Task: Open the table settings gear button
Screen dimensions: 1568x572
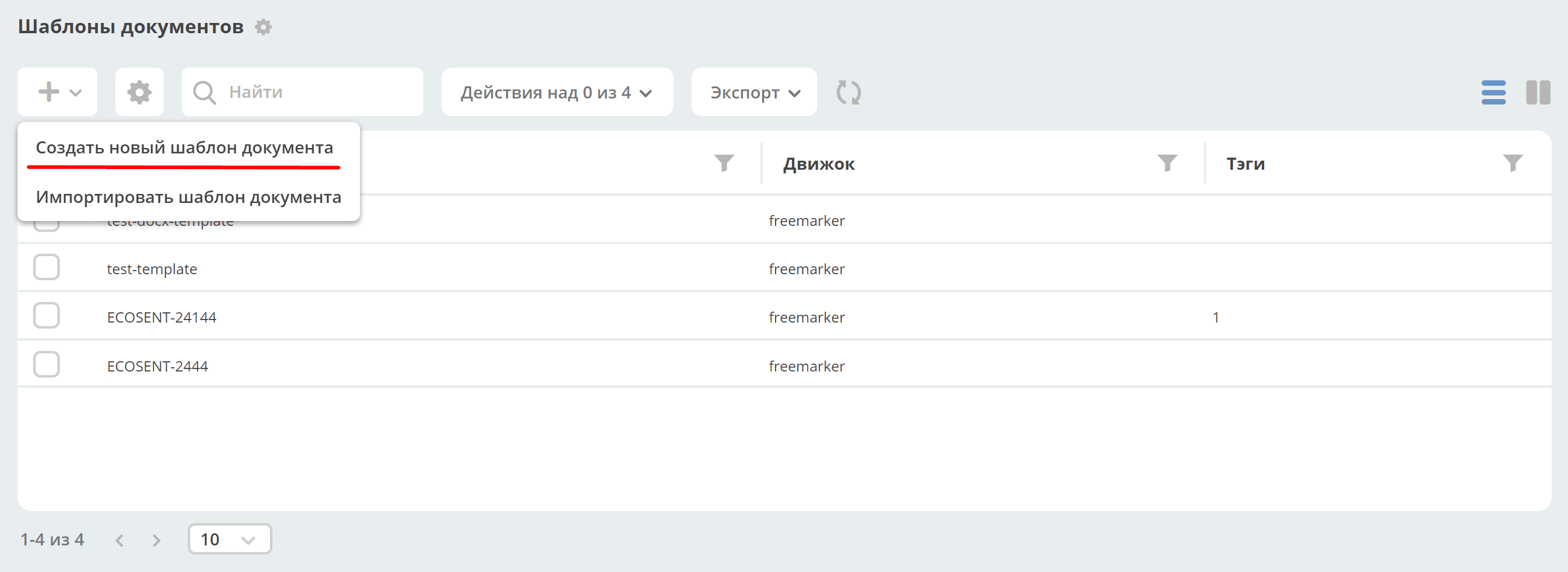Action: coord(140,92)
